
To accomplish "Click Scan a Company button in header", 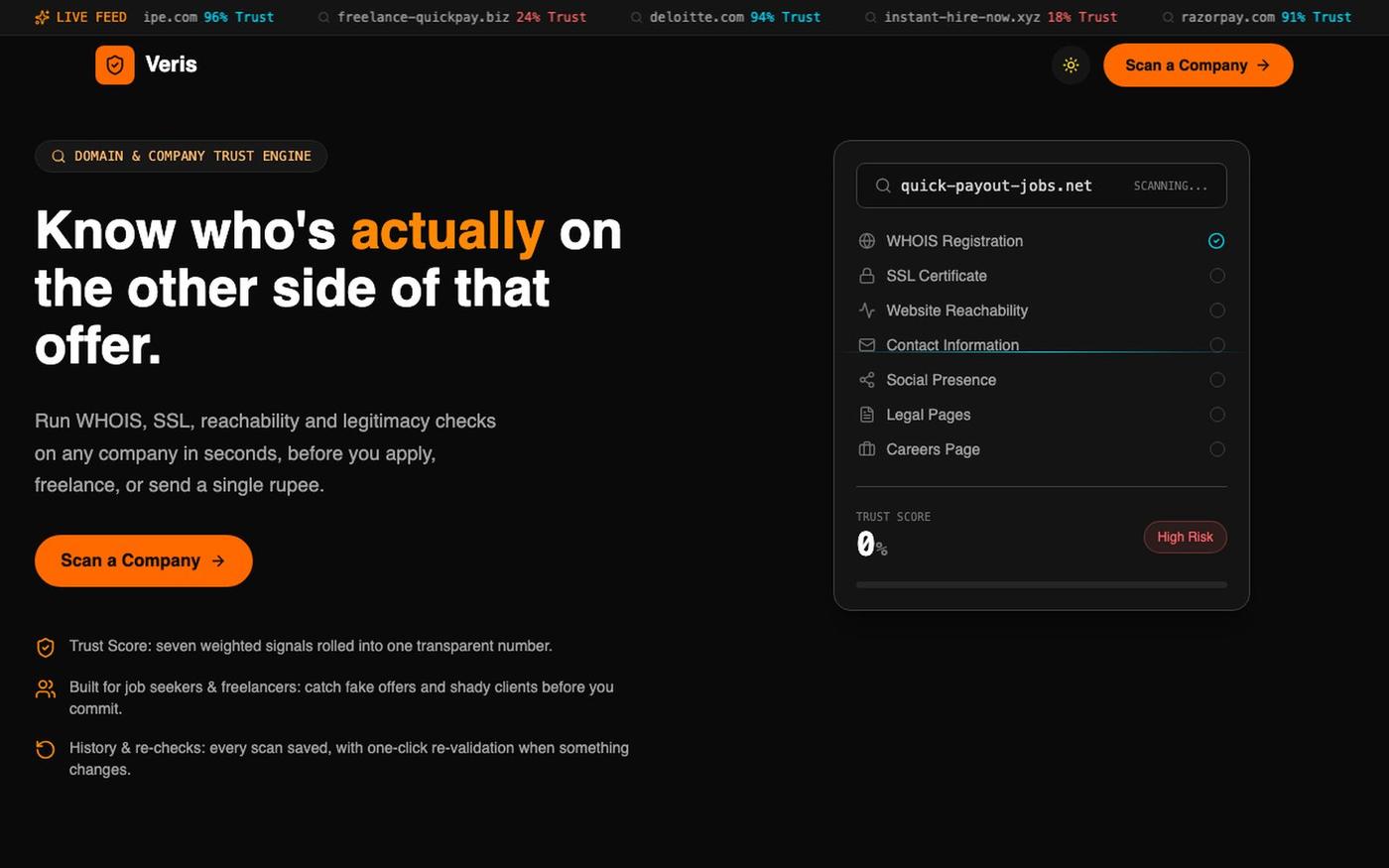I will point(1198,65).
